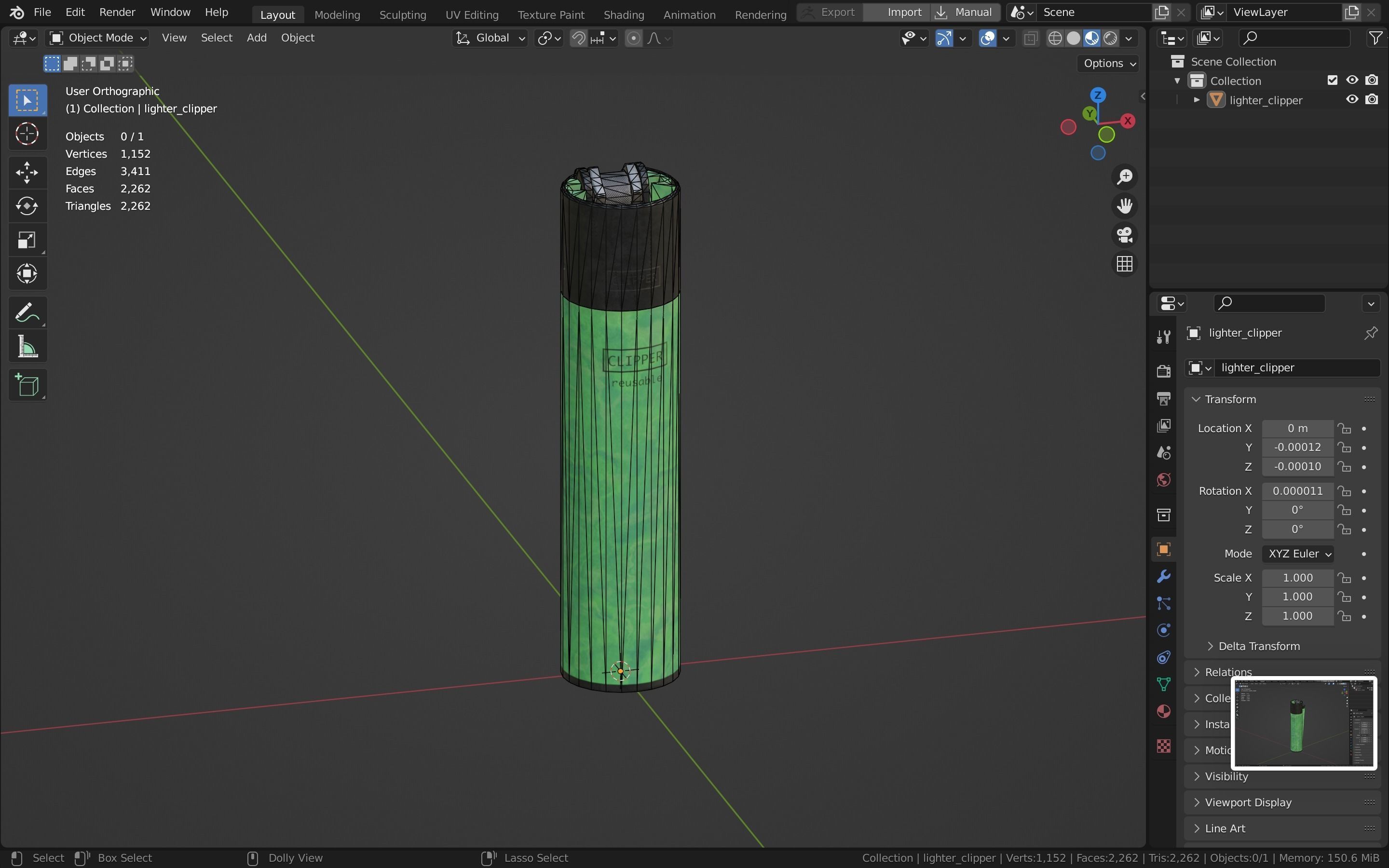The width and height of the screenshot is (1389, 868).
Task: Click the Scale X value field
Action: tap(1297, 578)
